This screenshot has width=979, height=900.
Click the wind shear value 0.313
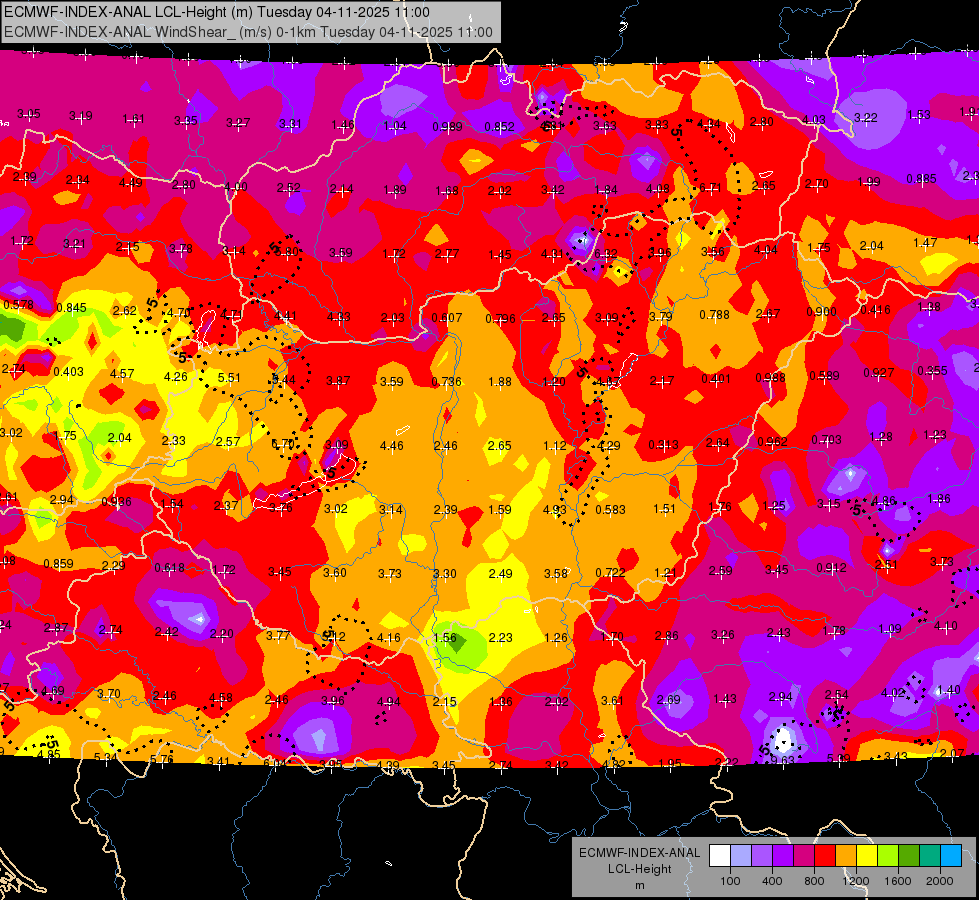663,445
